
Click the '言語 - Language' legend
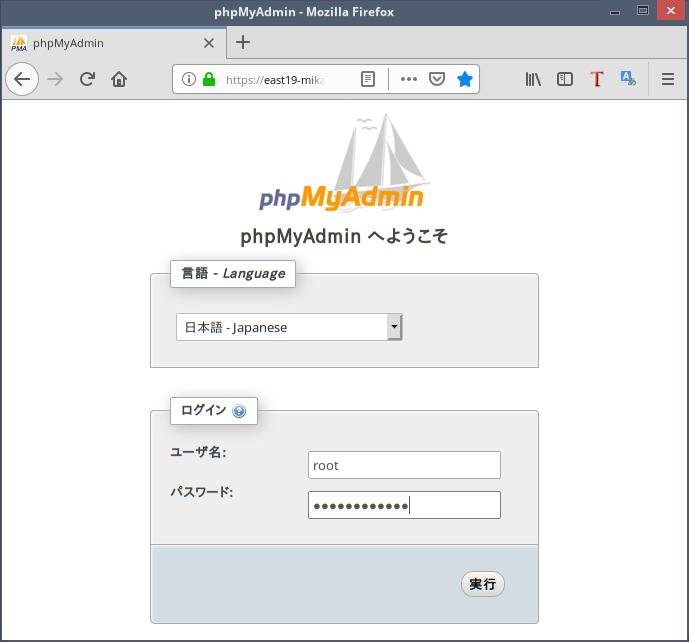point(233,273)
